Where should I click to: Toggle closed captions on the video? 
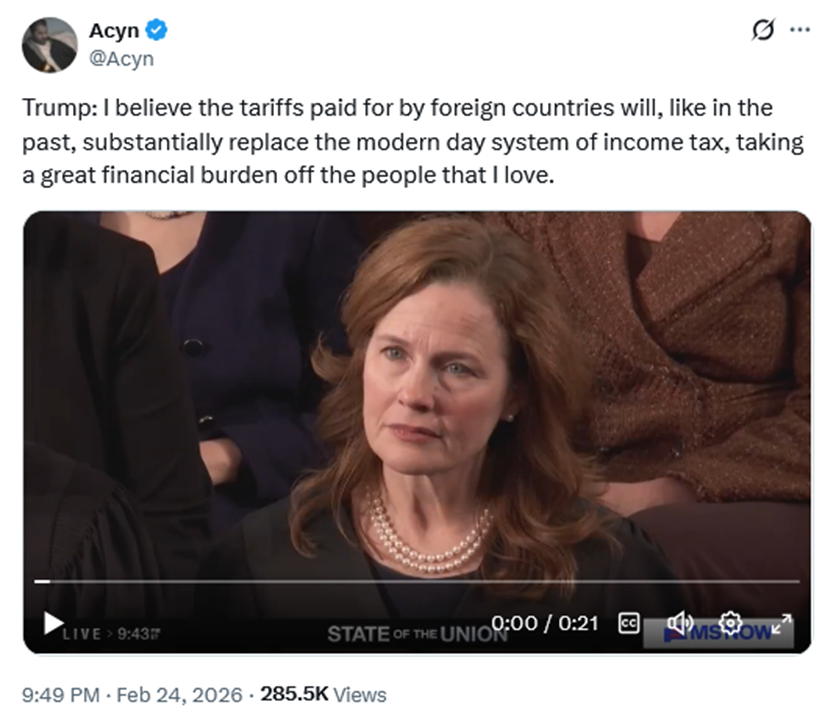(629, 623)
